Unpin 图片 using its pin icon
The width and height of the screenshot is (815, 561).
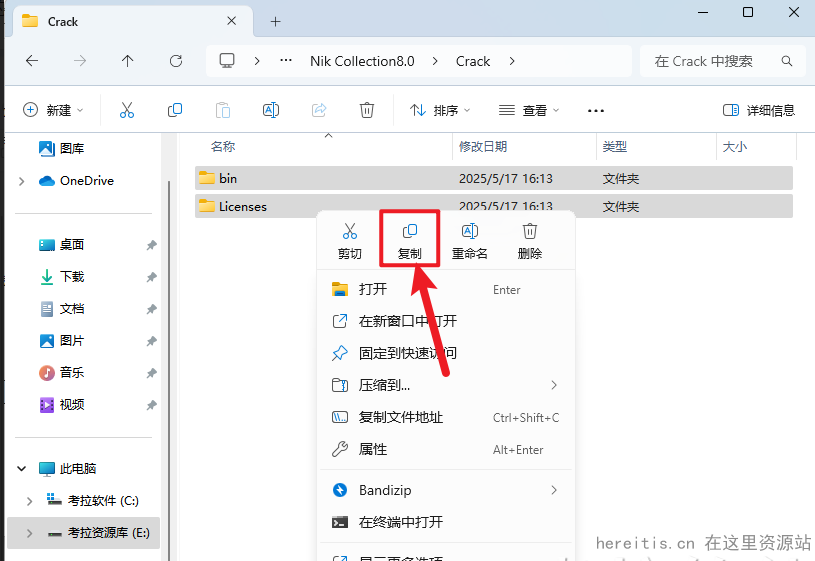[x=151, y=342]
